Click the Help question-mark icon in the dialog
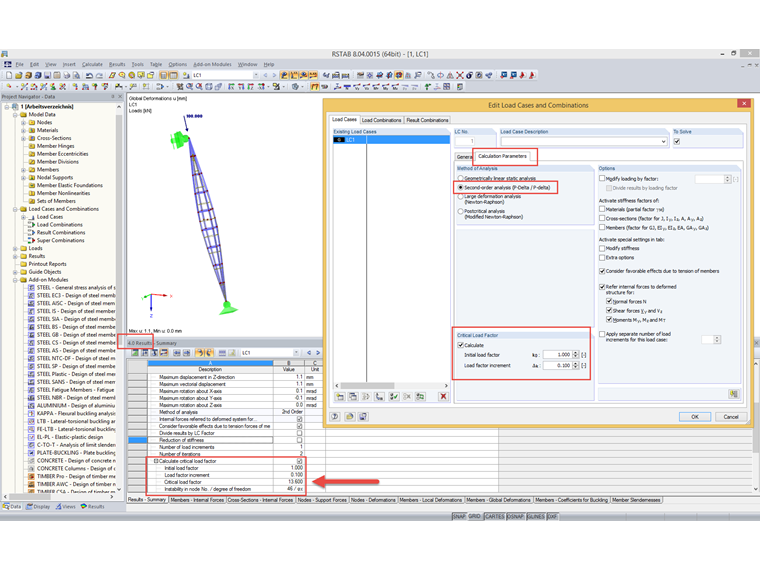This screenshot has height=570, width=760. [335, 417]
